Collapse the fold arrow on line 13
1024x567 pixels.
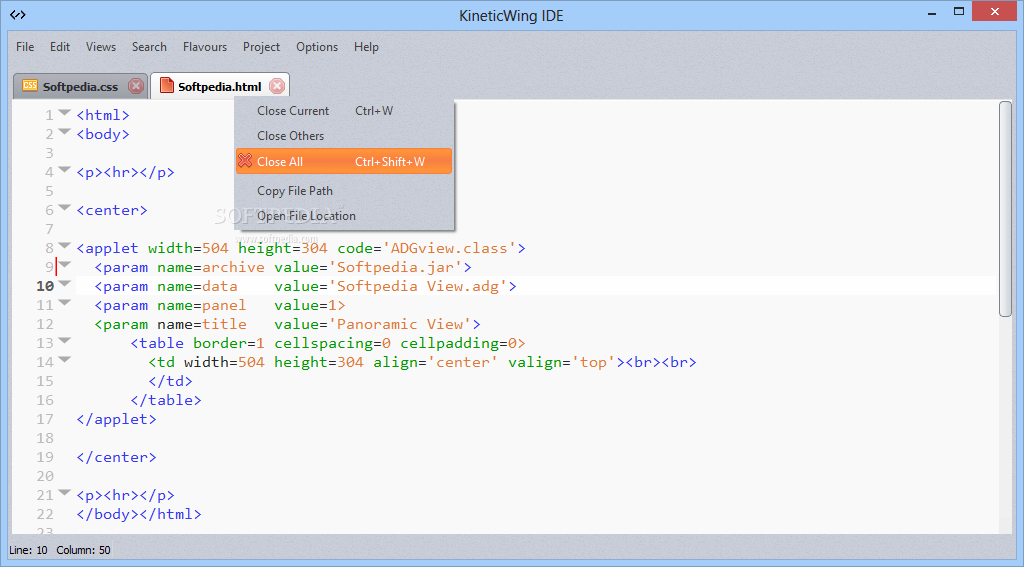(64, 340)
